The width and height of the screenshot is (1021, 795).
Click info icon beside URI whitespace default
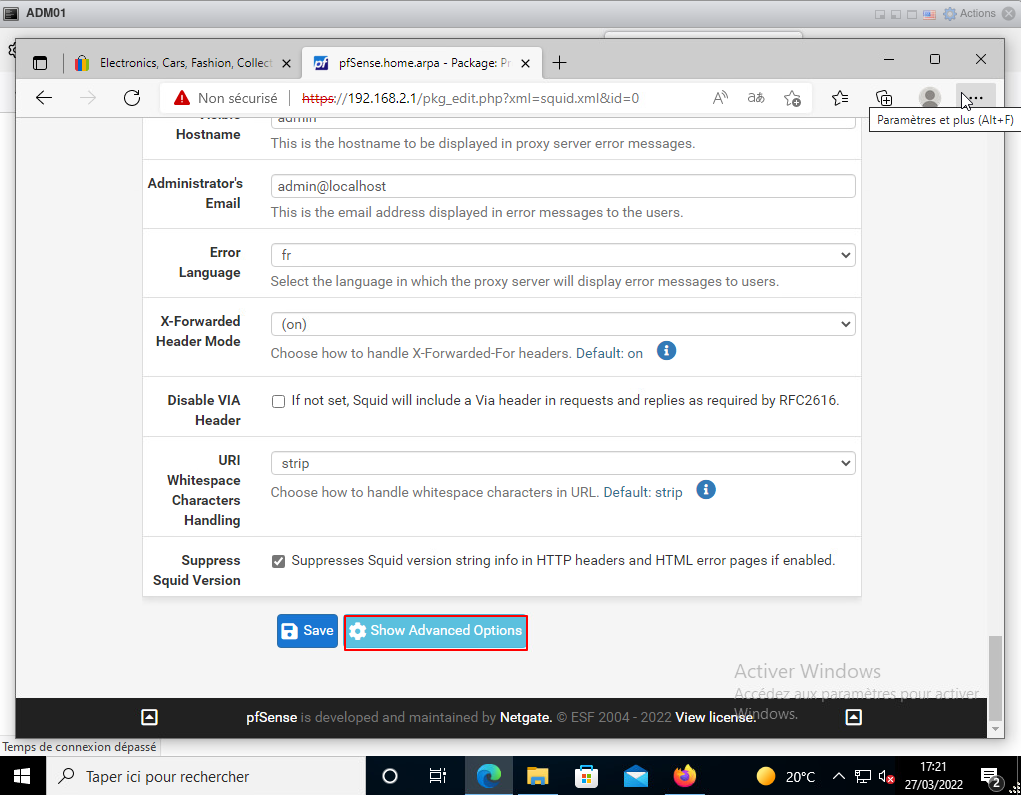point(706,490)
